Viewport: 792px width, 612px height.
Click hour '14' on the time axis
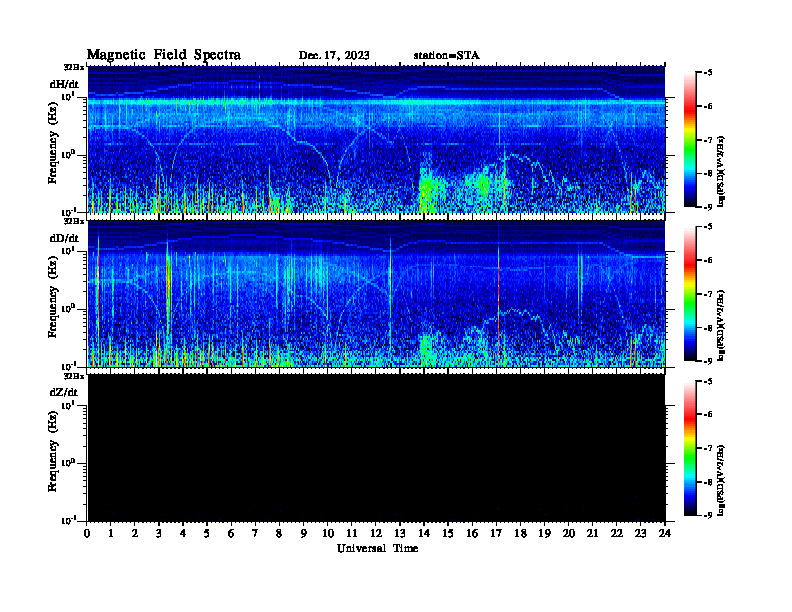424,533
